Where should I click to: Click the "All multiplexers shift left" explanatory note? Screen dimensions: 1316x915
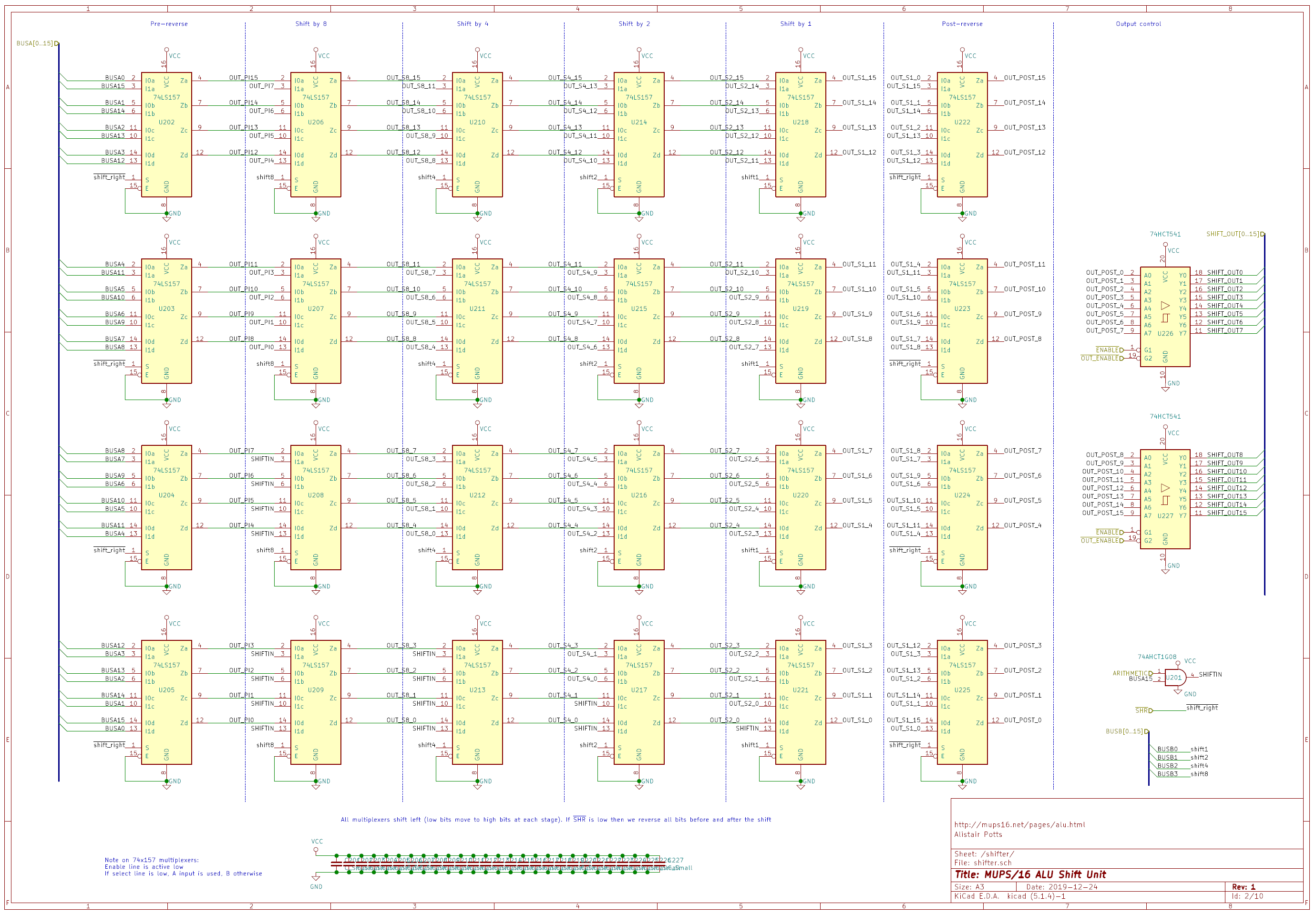tap(556, 820)
